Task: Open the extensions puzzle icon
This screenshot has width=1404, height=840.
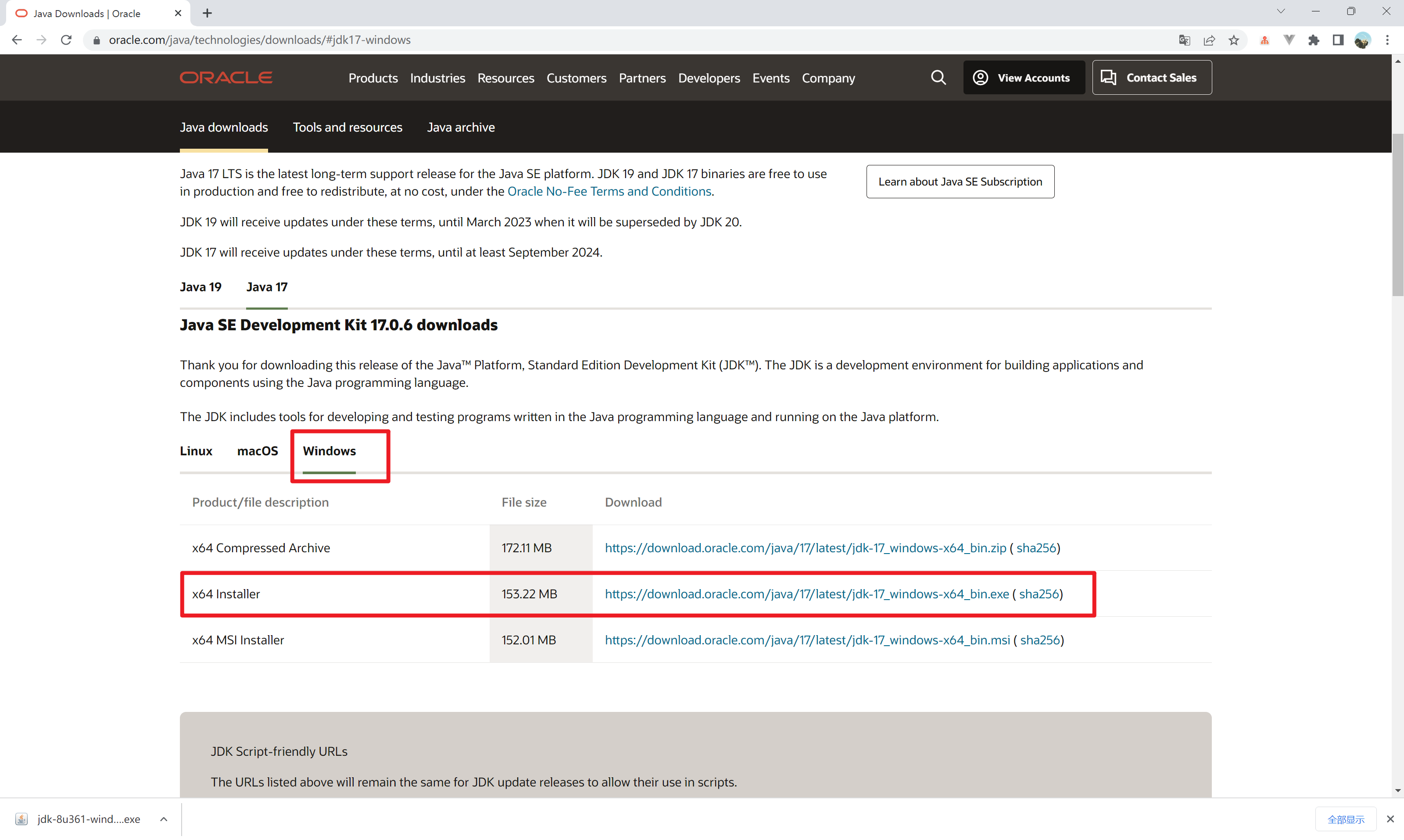Action: 1314,40
